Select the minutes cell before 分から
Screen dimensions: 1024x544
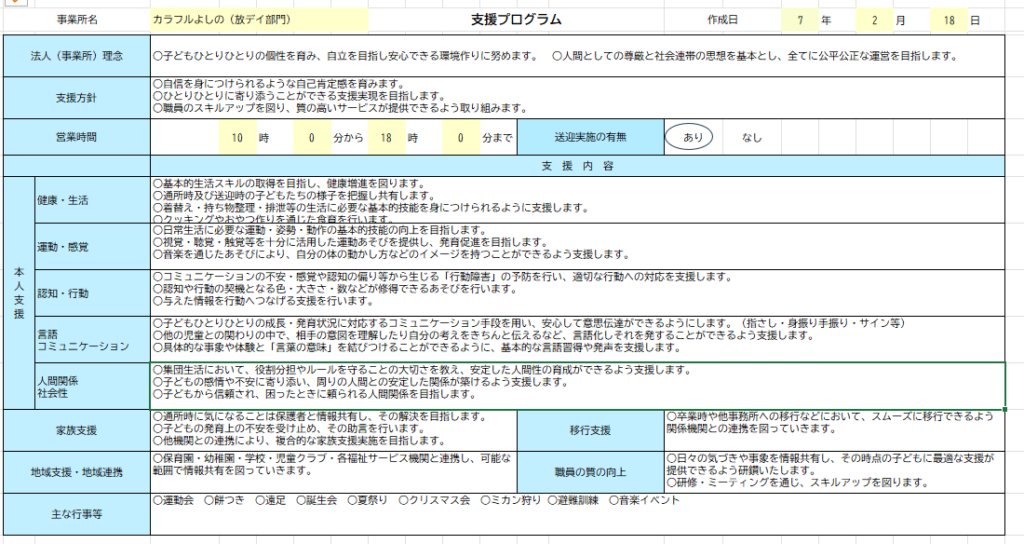pos(312,138)
